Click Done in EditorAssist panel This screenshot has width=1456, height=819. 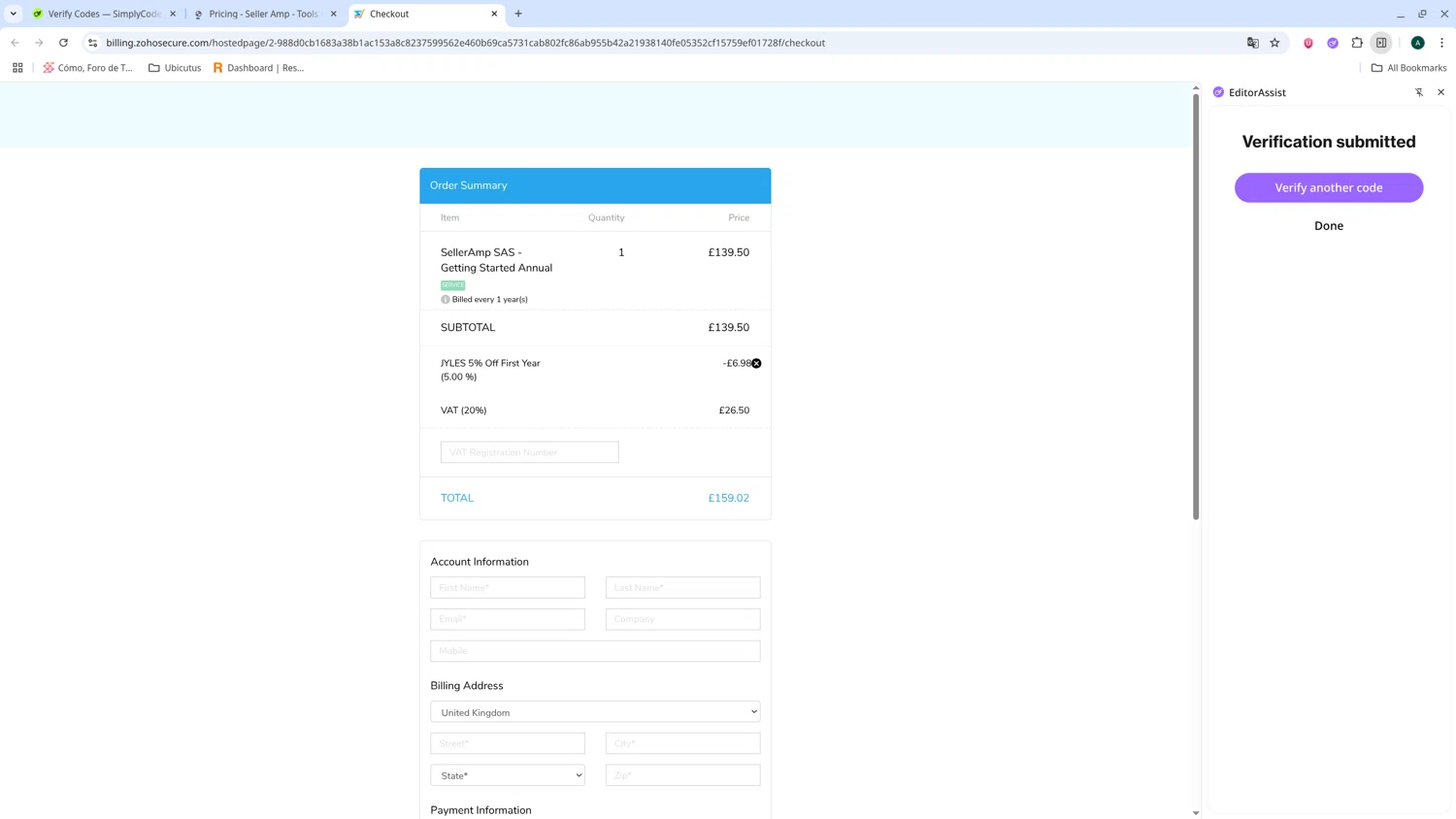click(x=1329, y=226)
